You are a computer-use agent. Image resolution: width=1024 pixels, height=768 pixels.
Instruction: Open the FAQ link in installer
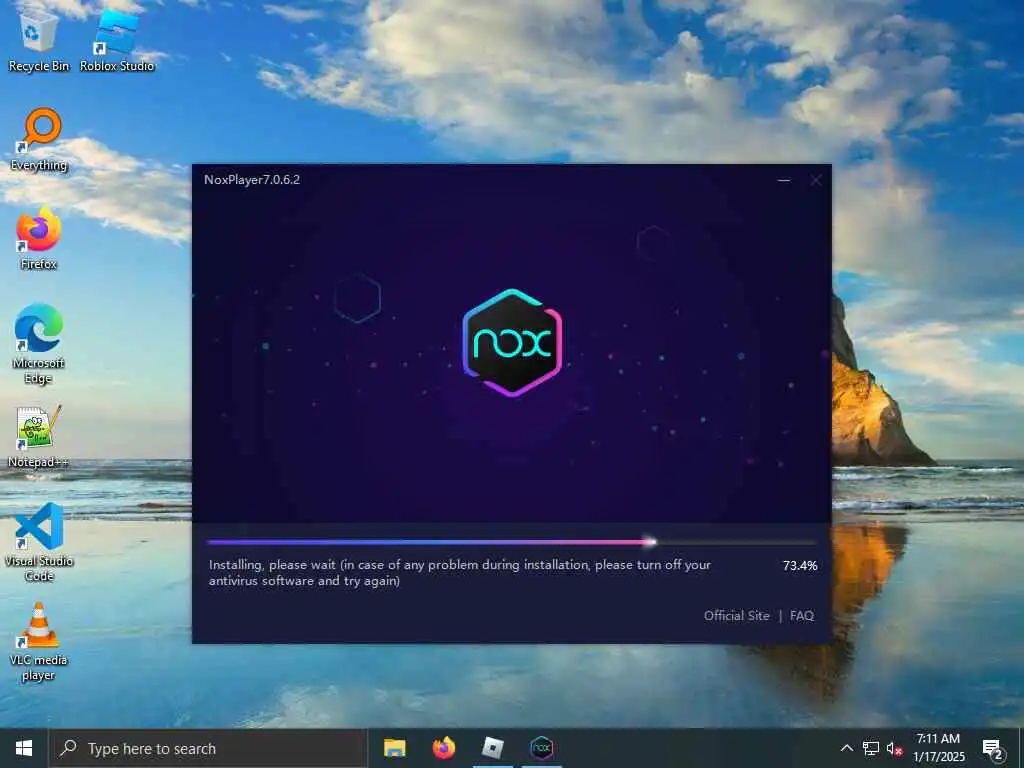tap(802, 615)
